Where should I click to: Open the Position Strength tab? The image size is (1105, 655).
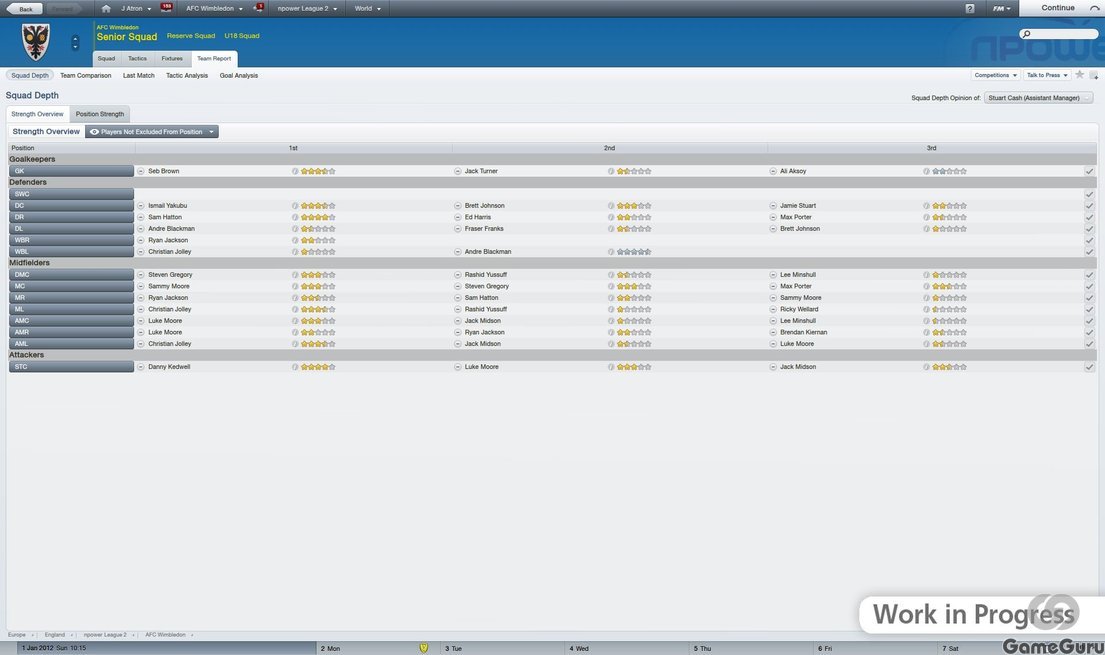[x=100, y=114]
